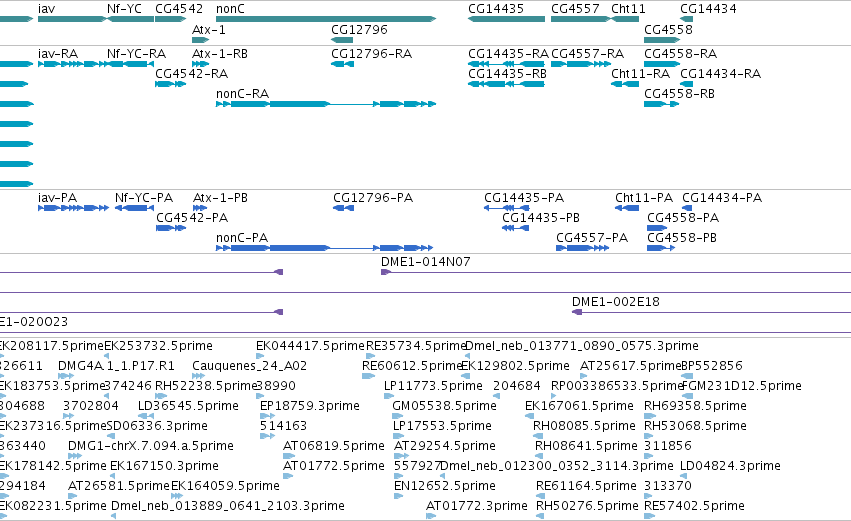
Task: Click the DME1-014N07 clone label
Action: (426, 262)
